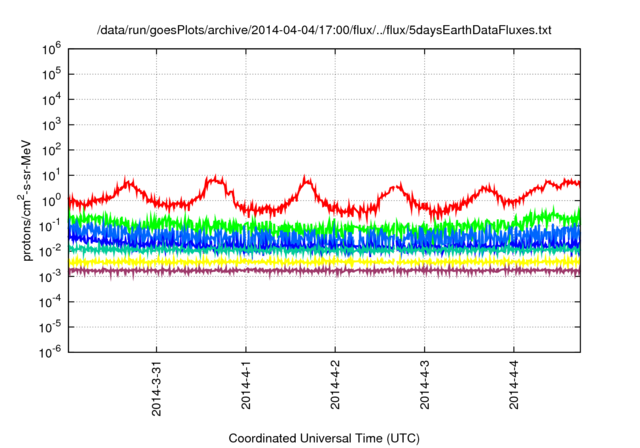Click the 2014-4-2 date tick label
Image resolution: width=640 pixels, height=448 pixels.
pos(335,385)
